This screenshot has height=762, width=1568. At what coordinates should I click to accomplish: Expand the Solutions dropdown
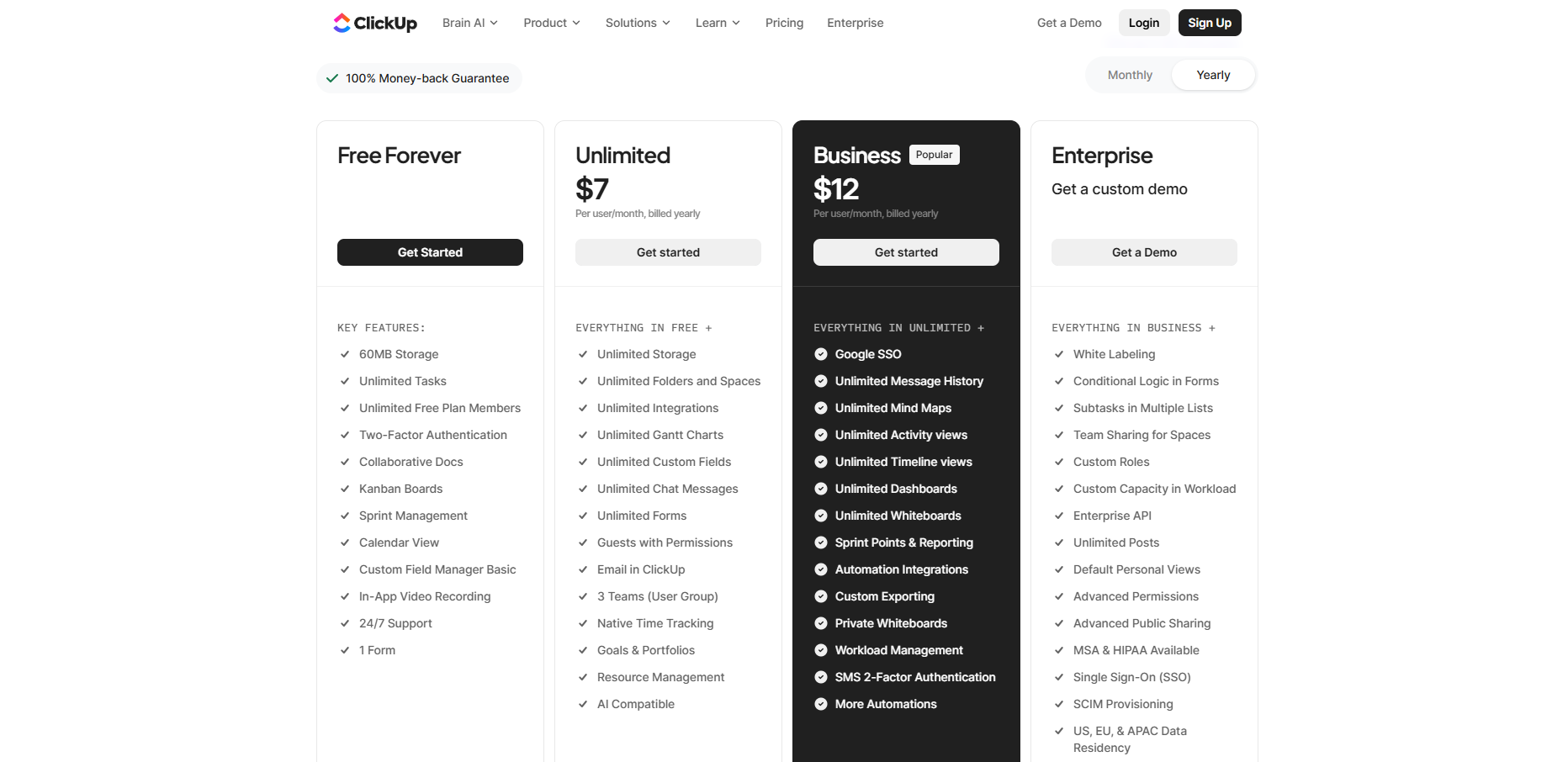[638, 23]
